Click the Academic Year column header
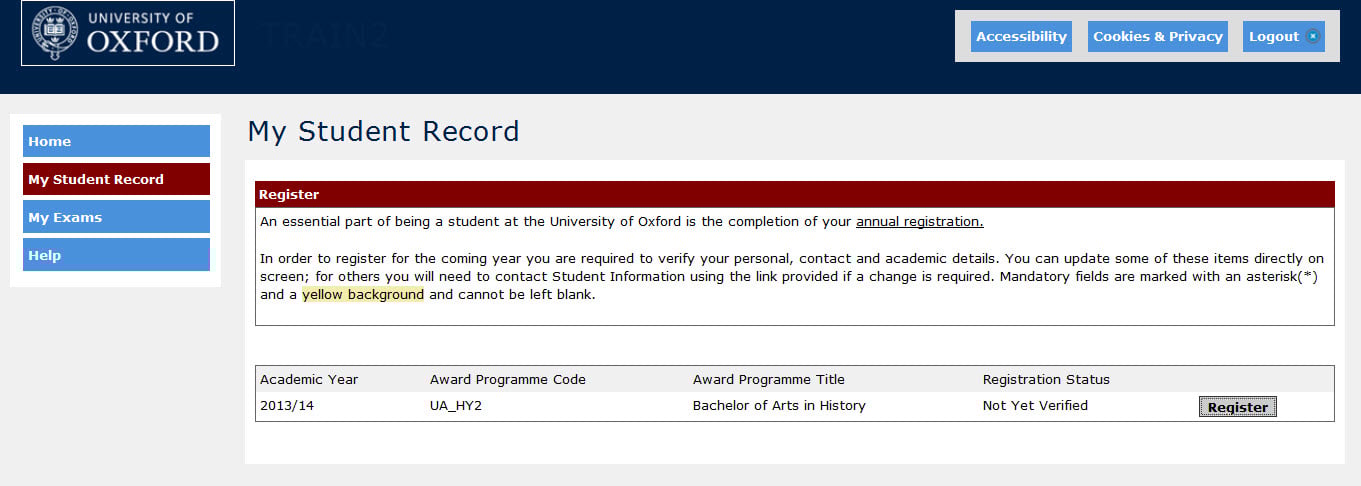The width and height of the screenshot is (1361, 486). (309, 380)
